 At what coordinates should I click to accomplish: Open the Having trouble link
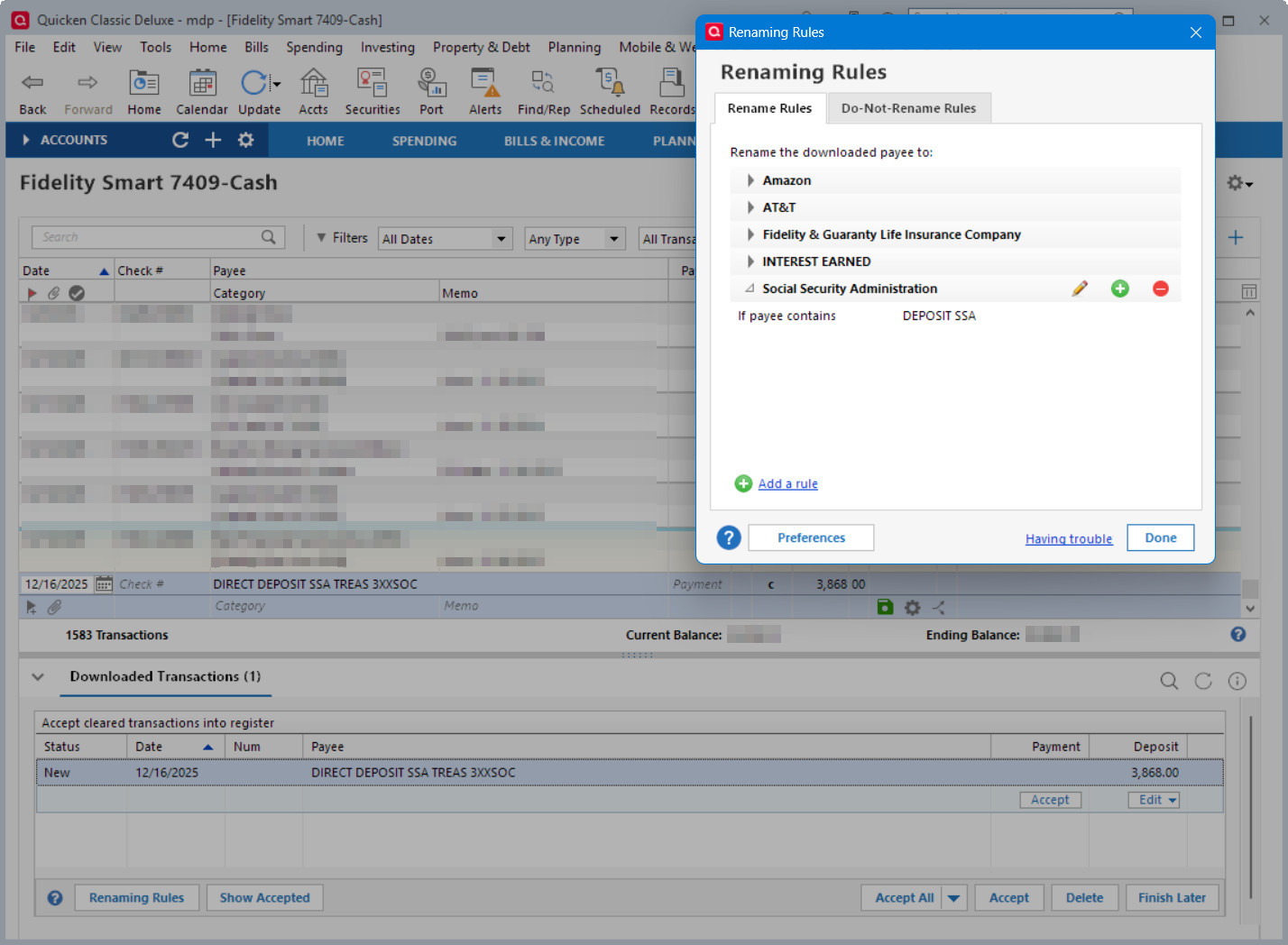[x=1069, y=539]
